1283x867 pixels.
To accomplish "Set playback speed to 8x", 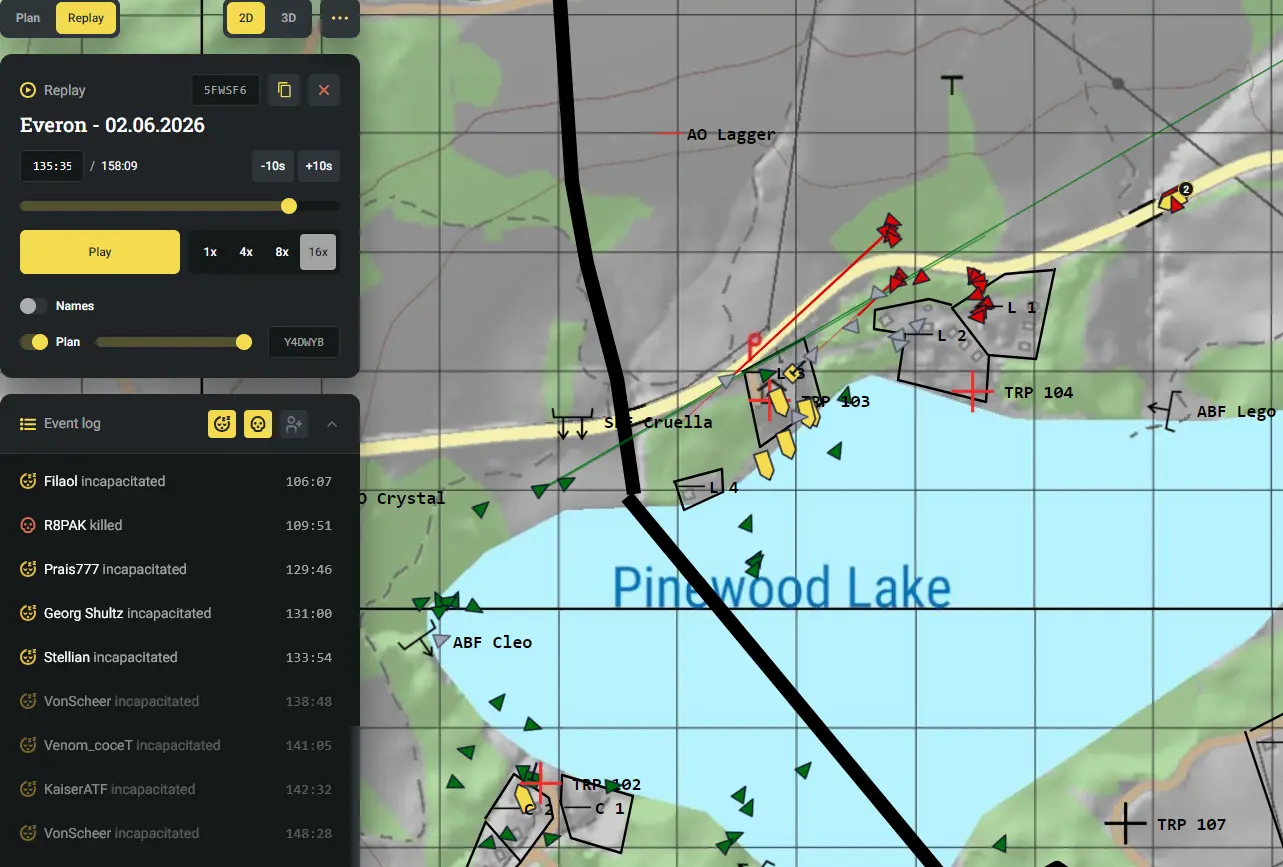I will point(282,252).
